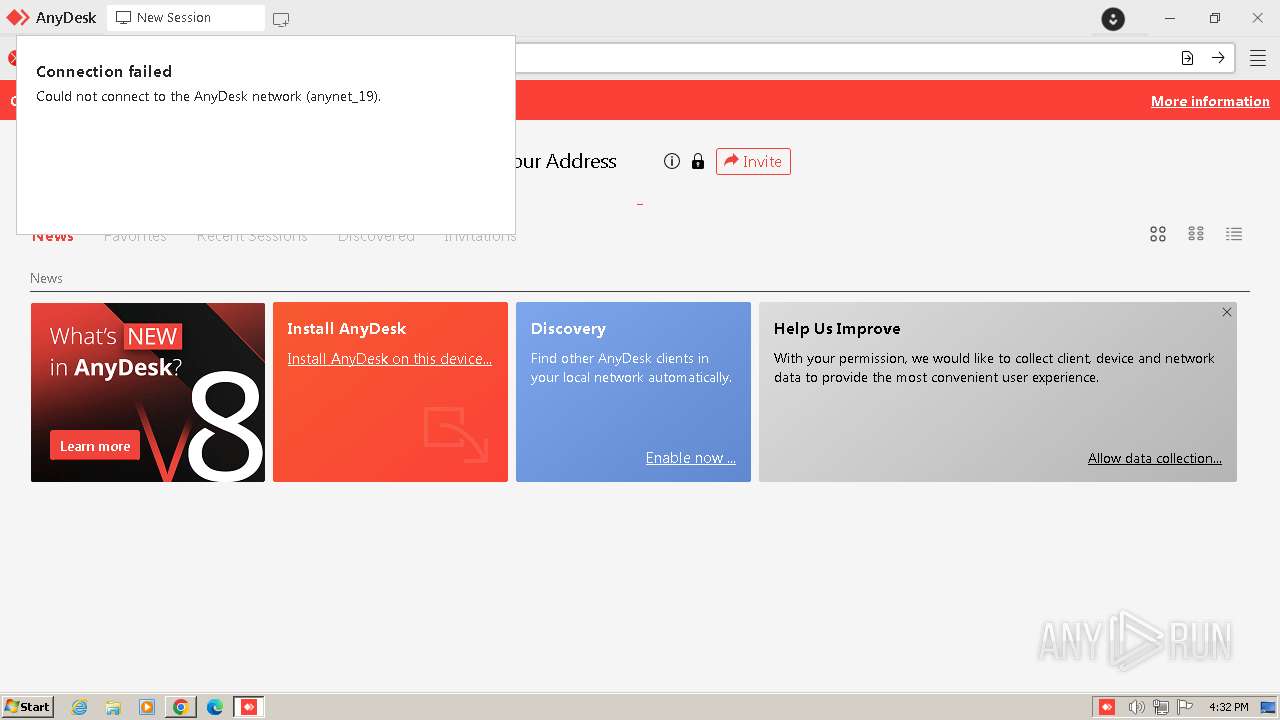Click the Learn more button
Image resolution: width=1280 pixels, height=720 pixels.
[95, 446]
